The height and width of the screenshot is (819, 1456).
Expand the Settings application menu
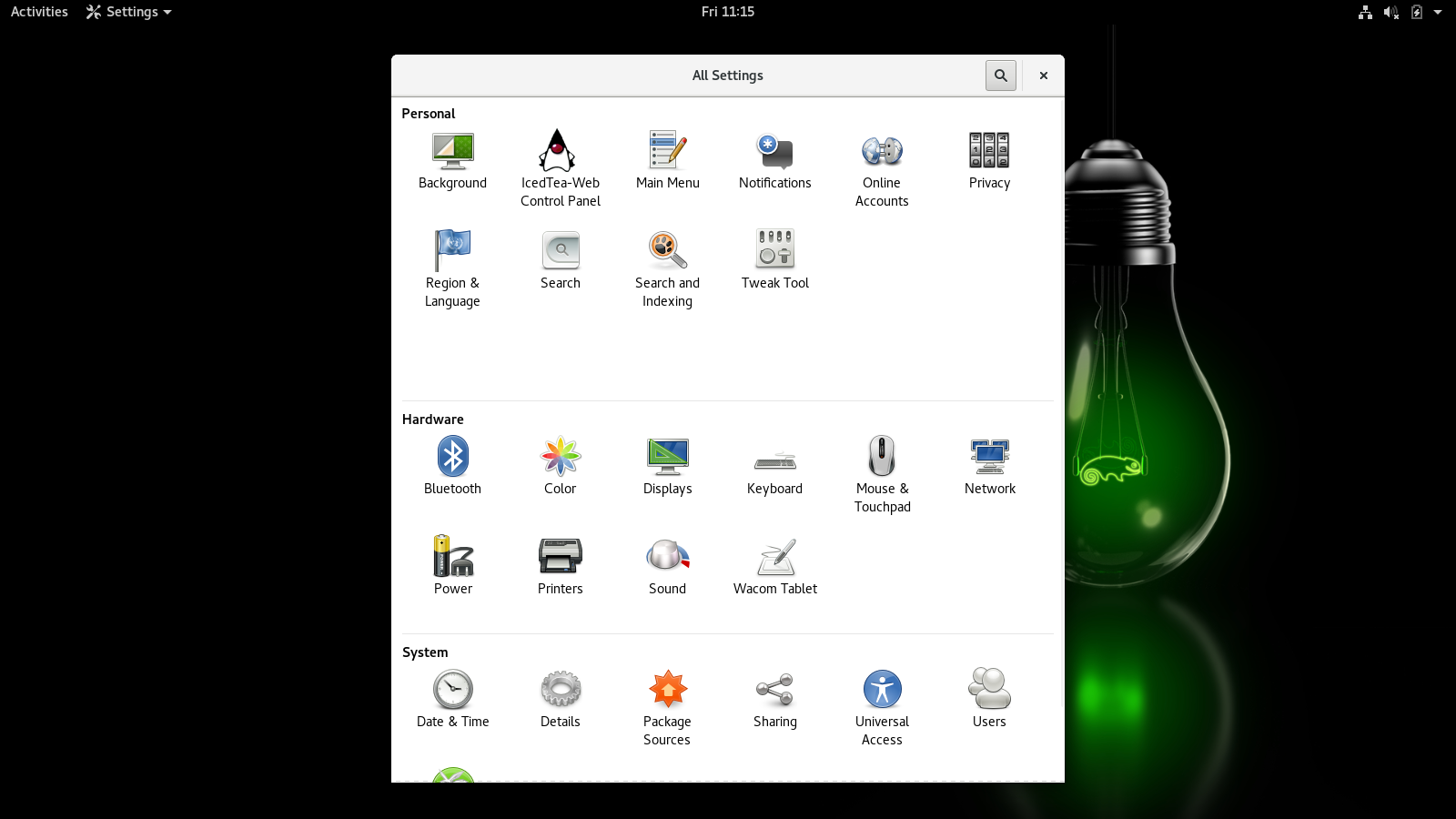pos(128,12)
